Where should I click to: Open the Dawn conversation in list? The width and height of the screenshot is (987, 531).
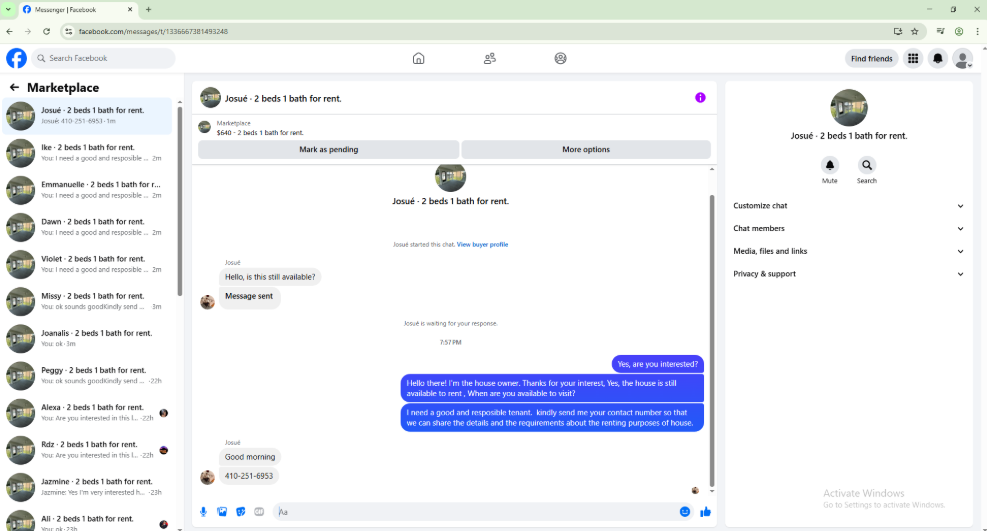pos(87,227)
